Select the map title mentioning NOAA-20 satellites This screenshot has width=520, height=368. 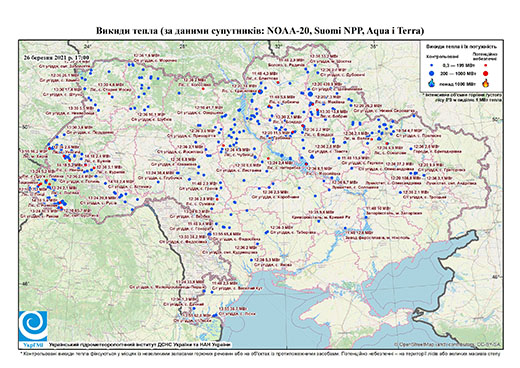tap(260, 31)
